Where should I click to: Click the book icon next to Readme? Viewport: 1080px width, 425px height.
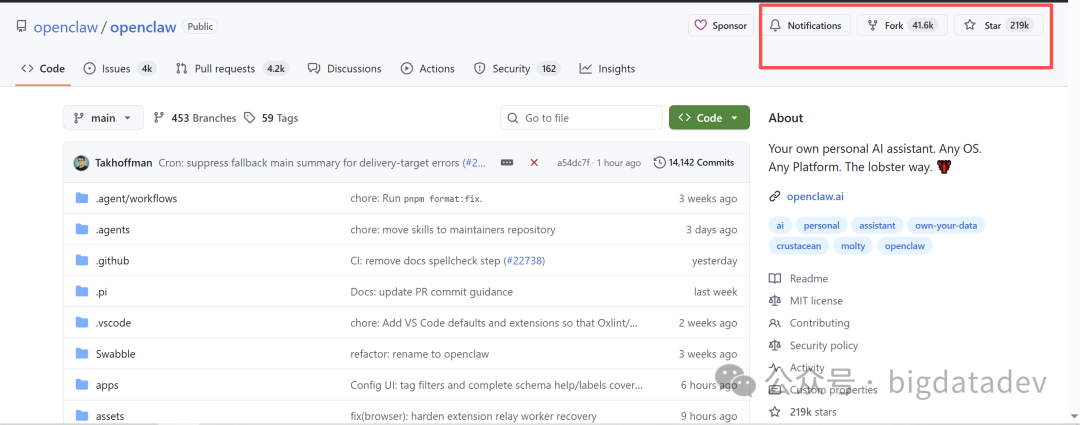(x=775, y=279)
